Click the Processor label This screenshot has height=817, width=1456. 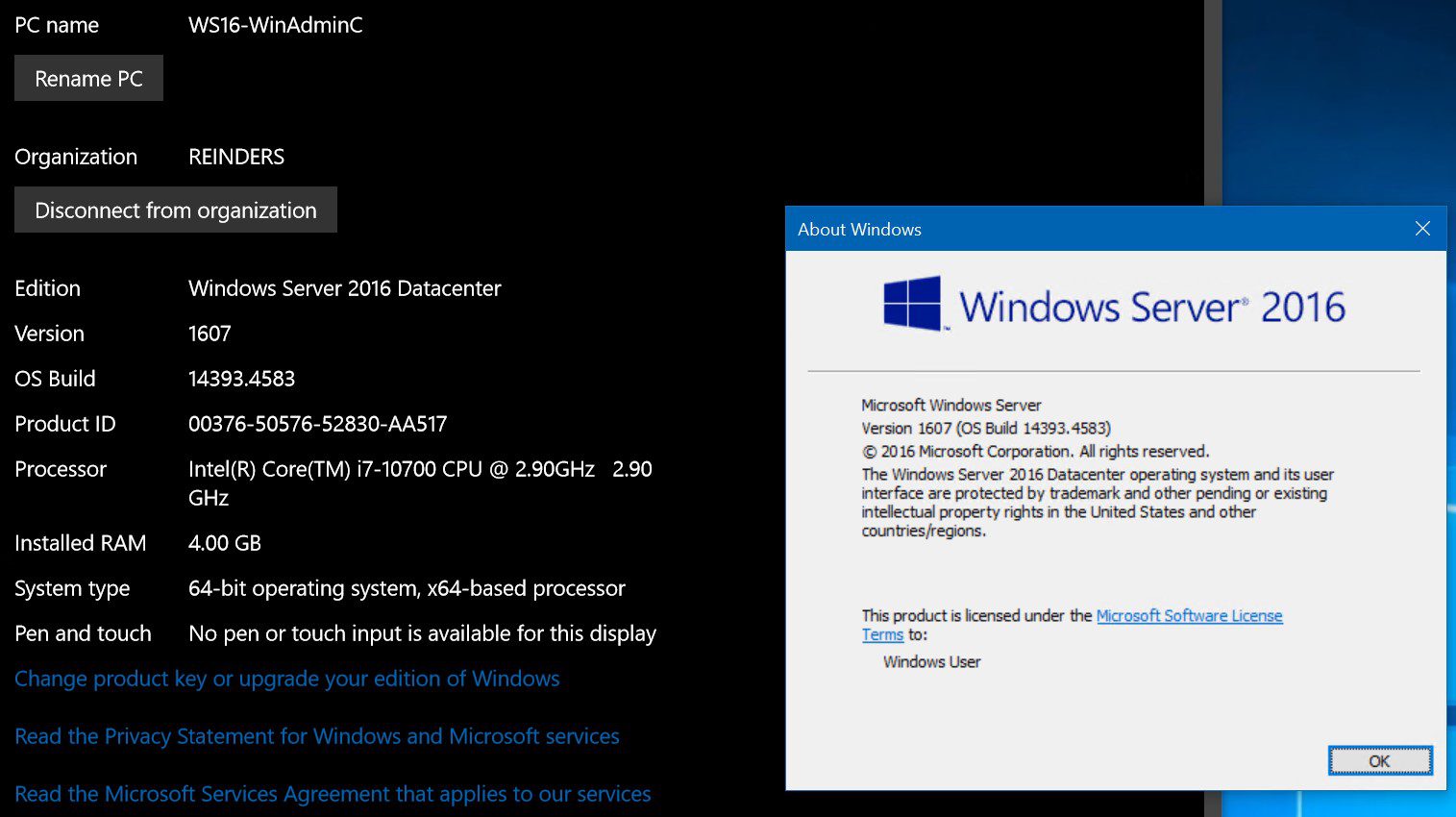tap(61, 469)
